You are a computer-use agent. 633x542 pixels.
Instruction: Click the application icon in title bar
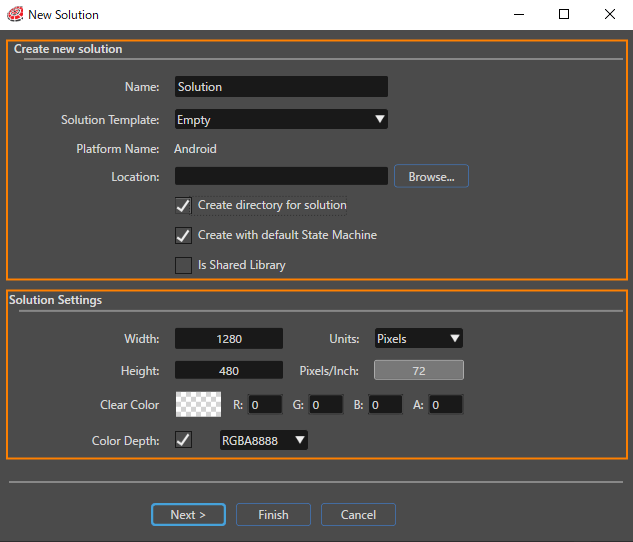(x=15, y=15)
